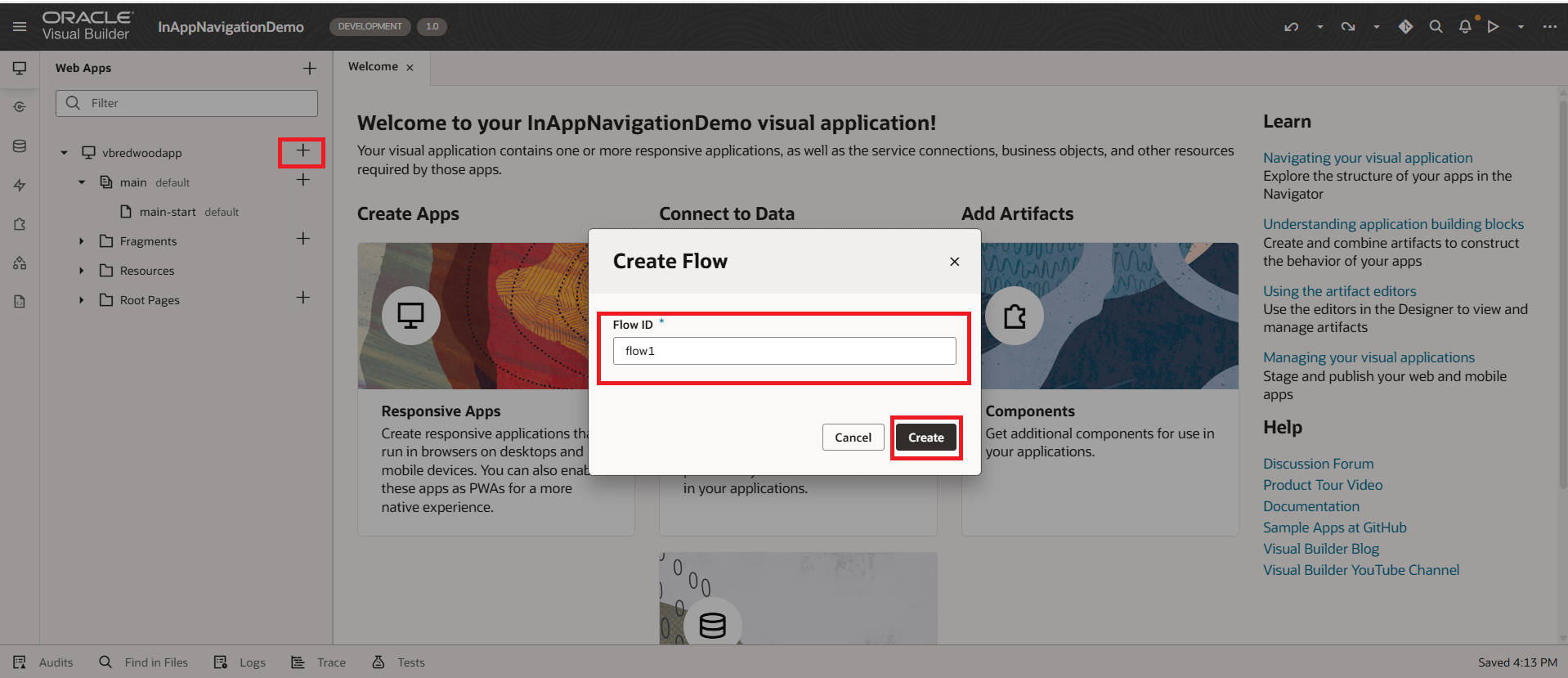The height and width of the screenshot is (678, 1568).
Task: Open the lightning bolt icon in left sidebar
Action: coord(20,186)
